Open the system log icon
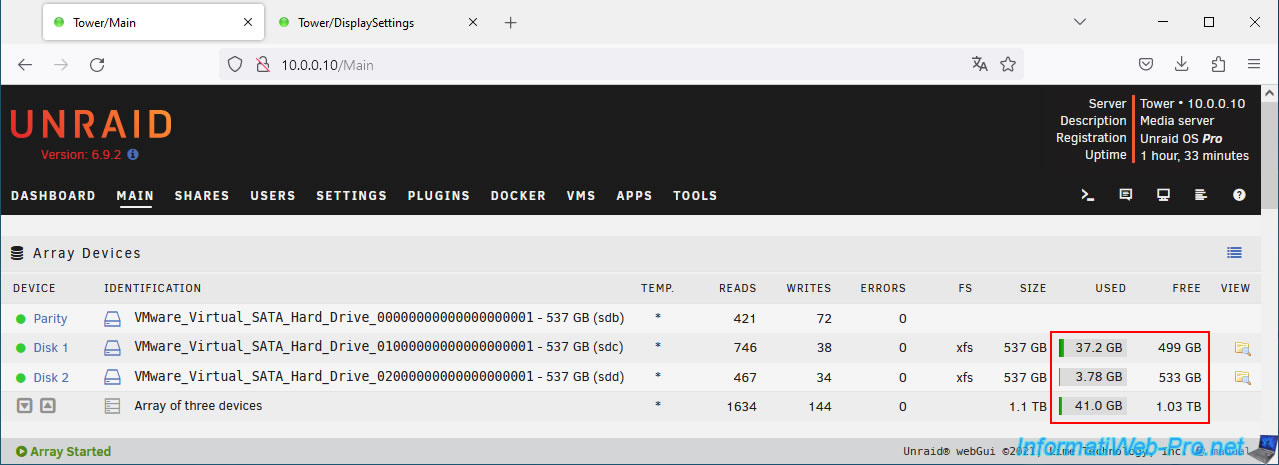Screen dimensions: 1279x465 pyautogui.click(x=1201, y=195)
